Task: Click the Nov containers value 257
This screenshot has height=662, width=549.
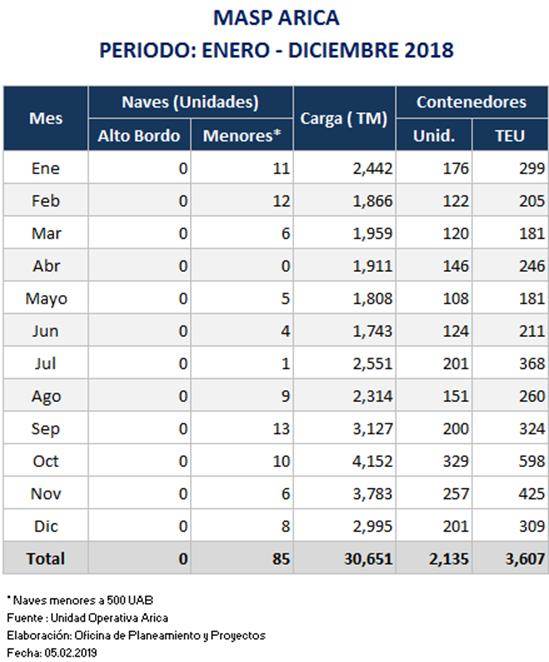Action: click(x=456, y=494)
